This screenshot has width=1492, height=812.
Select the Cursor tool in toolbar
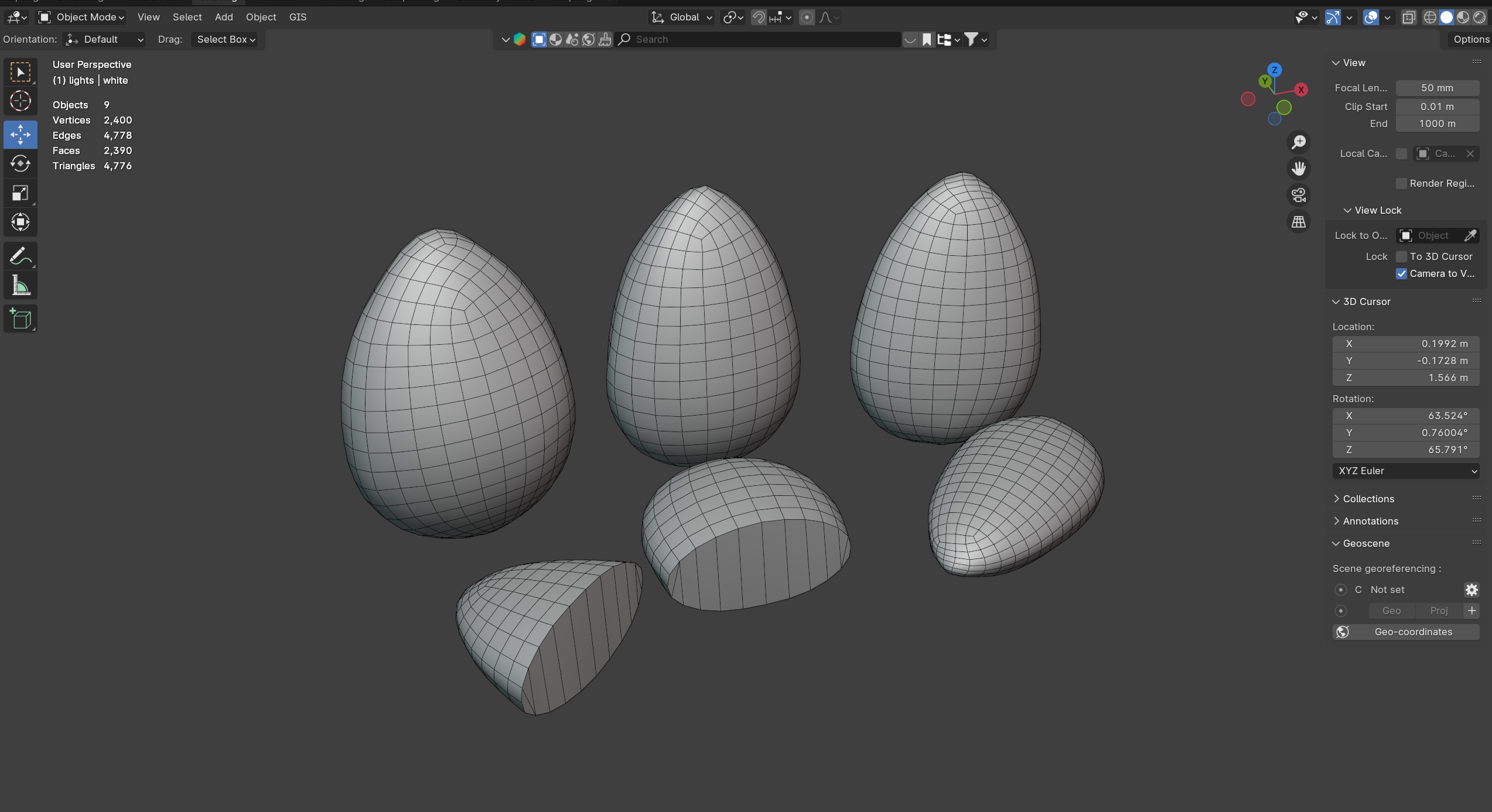pos(21,101)
